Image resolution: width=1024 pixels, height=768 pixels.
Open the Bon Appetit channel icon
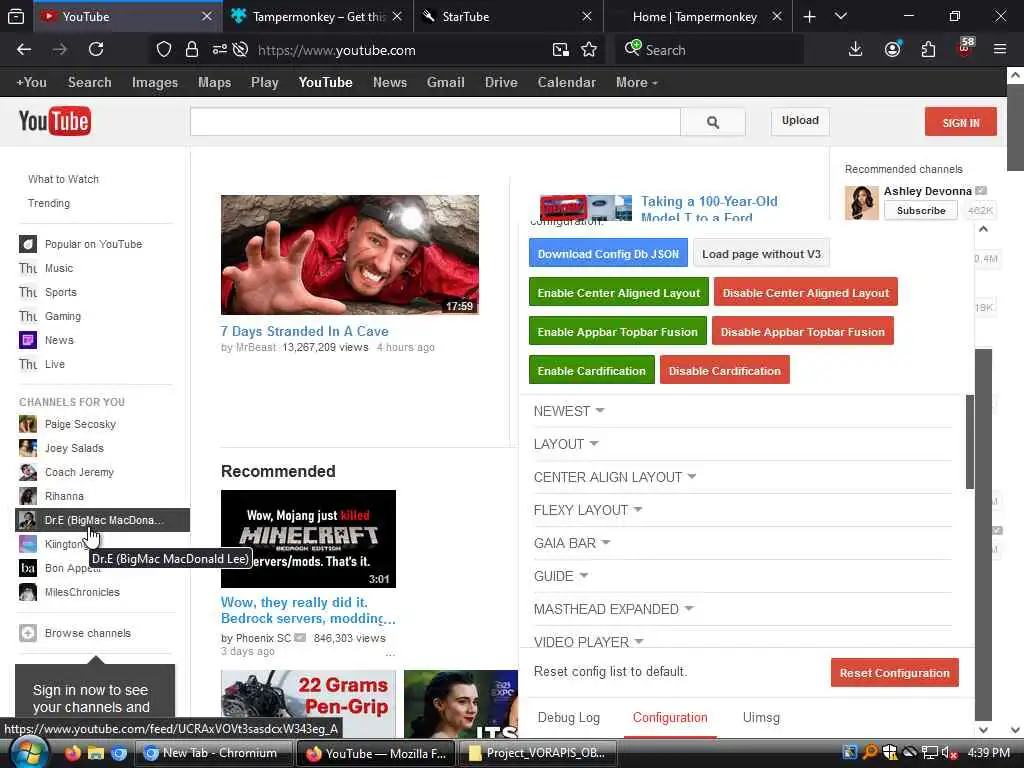click(x=27, y=568)
